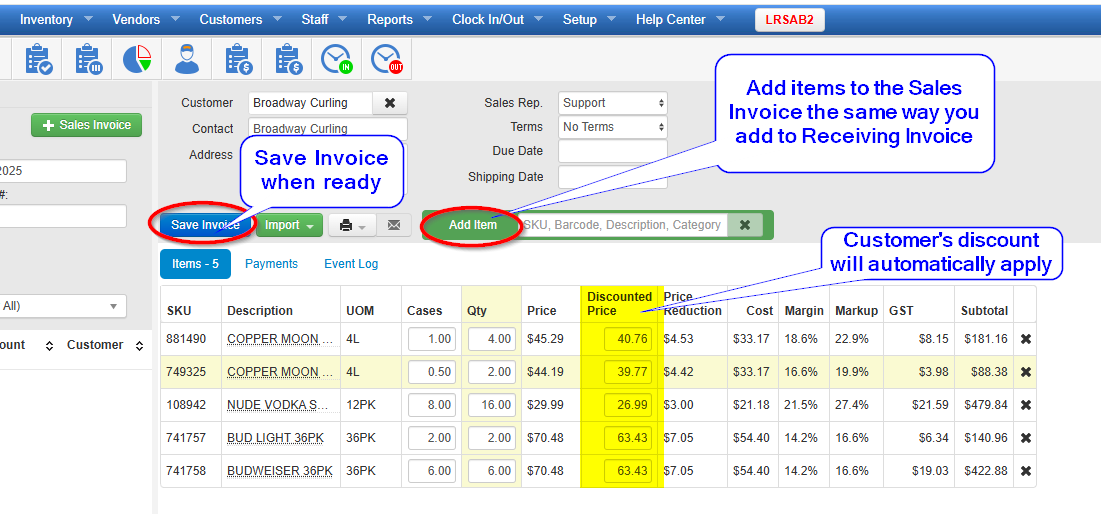Focus the SKU, Barcode, Description search field
Image resolution: width=1101 pixels, height=514 pixels.
[624, 225]
